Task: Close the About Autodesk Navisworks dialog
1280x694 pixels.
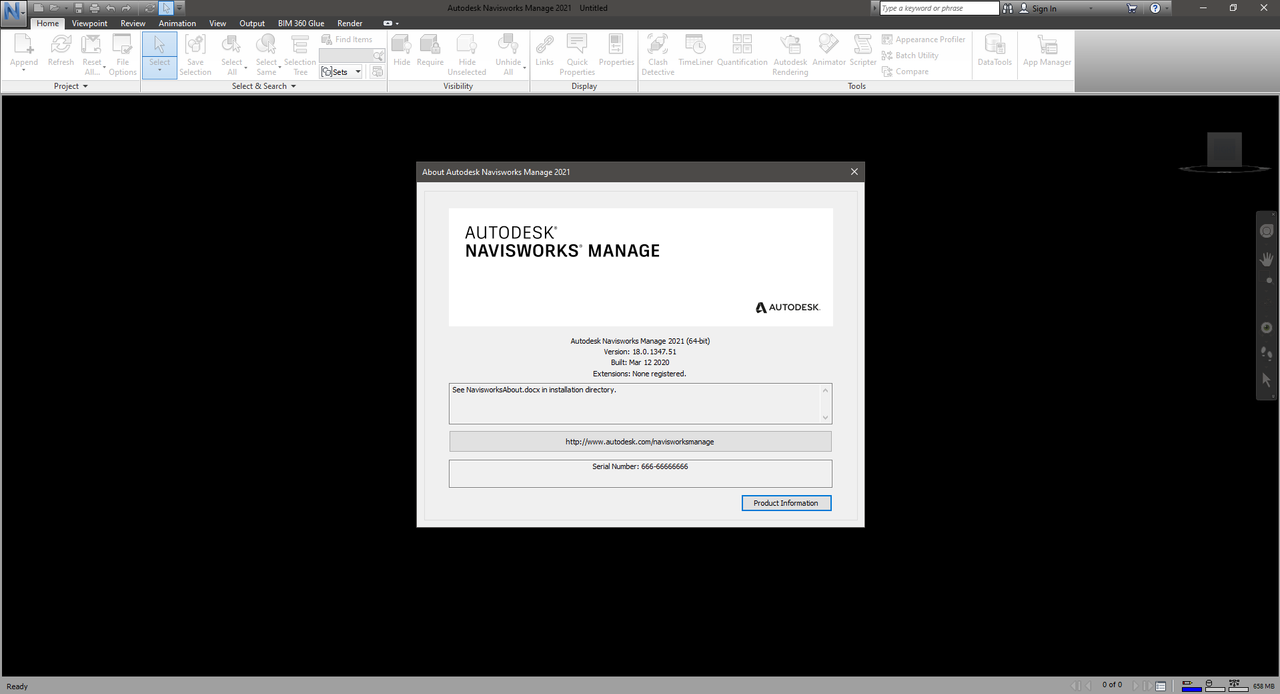Action: (854, 172)
